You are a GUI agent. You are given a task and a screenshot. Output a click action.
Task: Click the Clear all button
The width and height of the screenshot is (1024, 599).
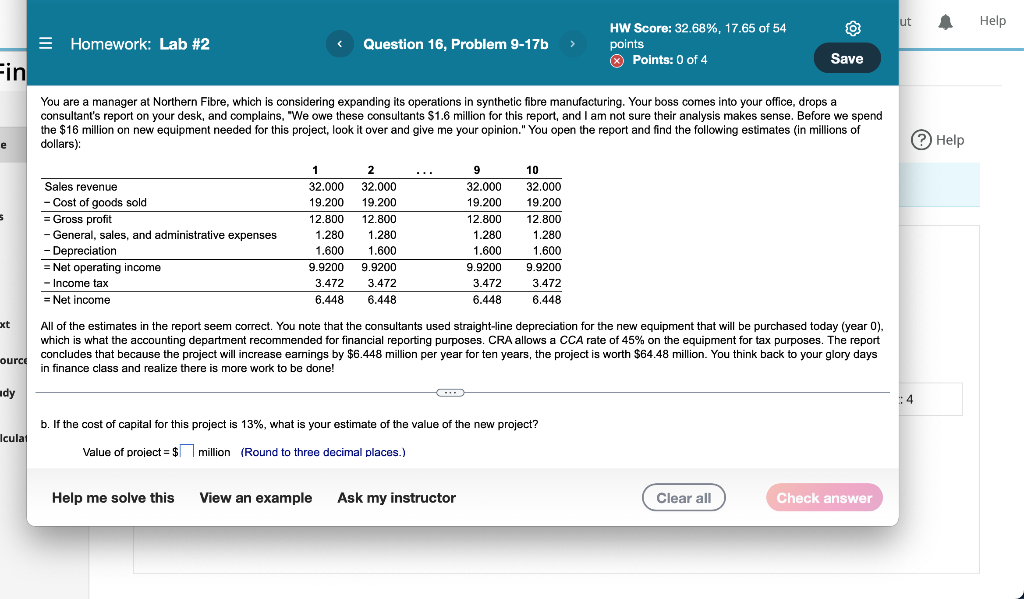[684, 498]
